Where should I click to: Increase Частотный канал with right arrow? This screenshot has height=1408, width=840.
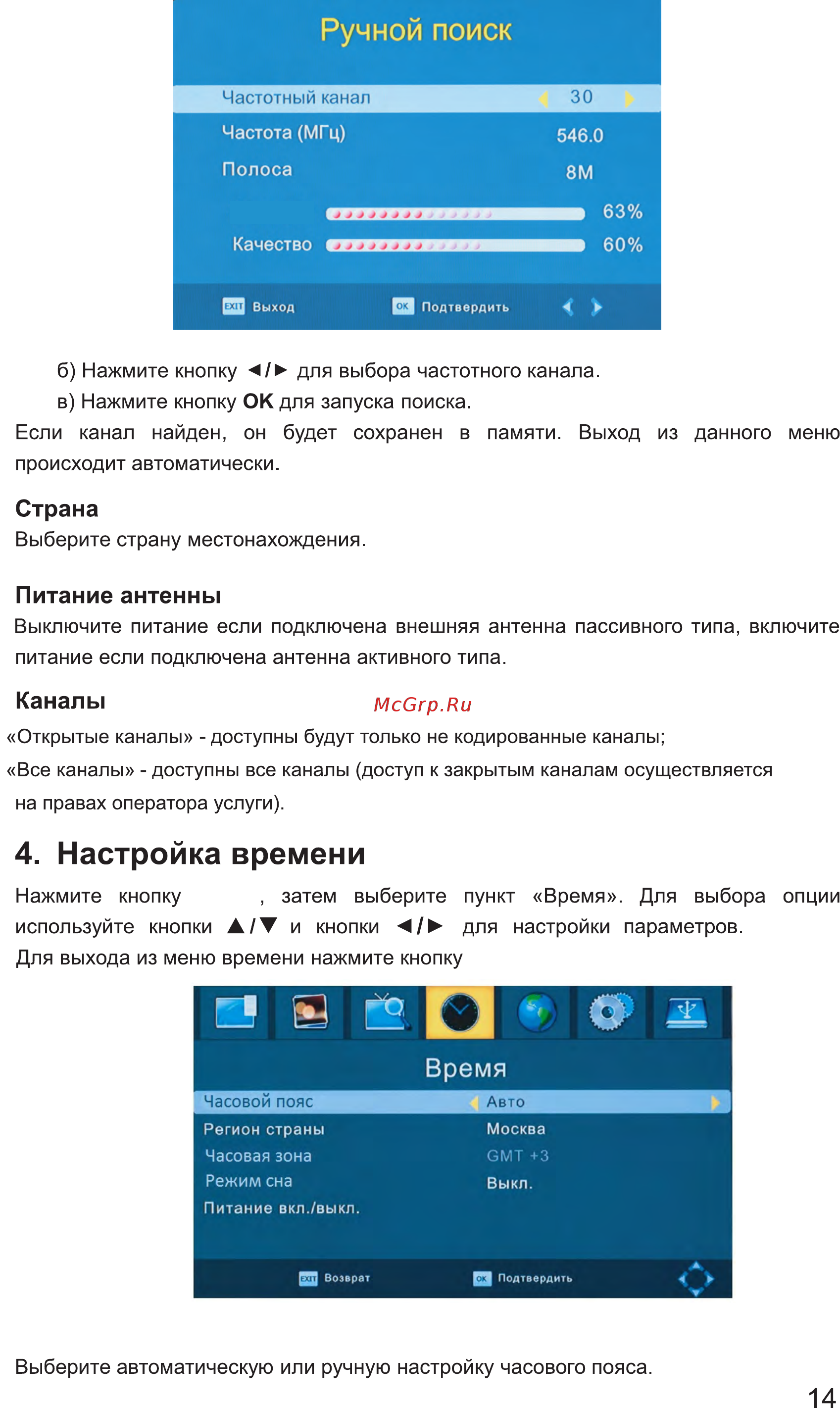click(x=629, y=99)
